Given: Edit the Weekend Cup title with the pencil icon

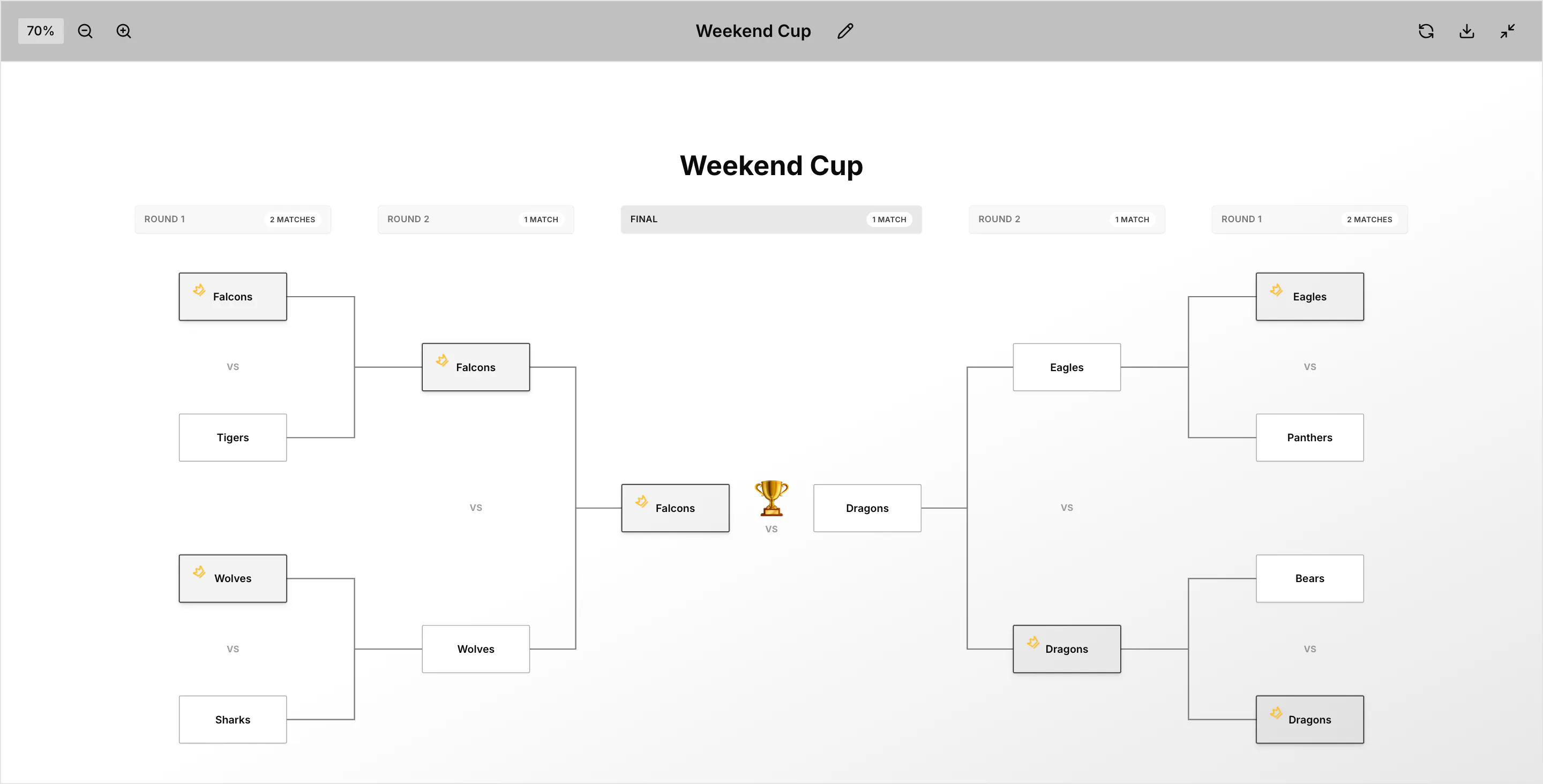Looking at the screenshot, I should [845, 31].
